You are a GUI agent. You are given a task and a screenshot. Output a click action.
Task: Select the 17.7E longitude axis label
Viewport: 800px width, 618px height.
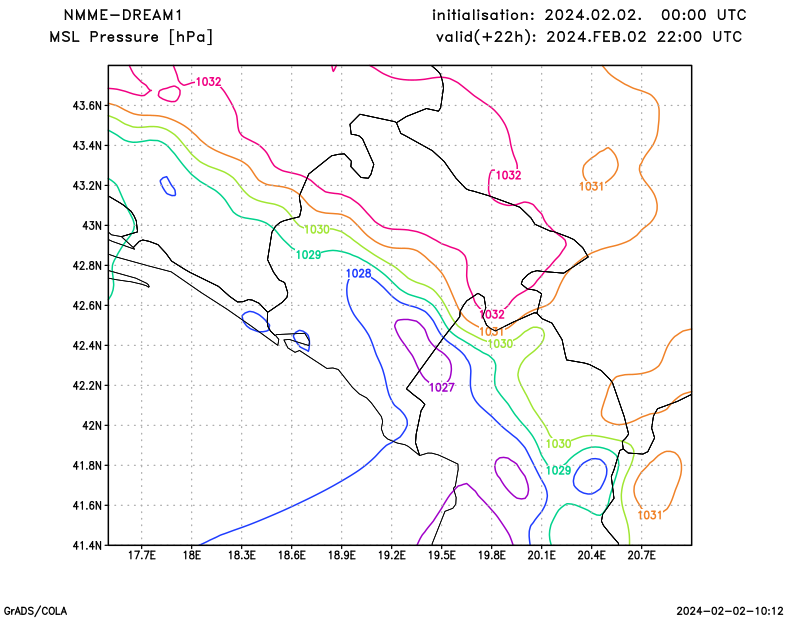[x=142, y=555]
